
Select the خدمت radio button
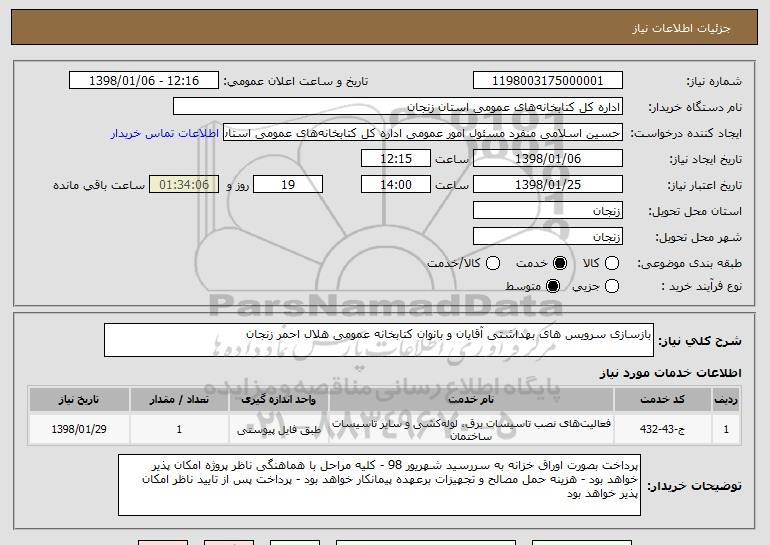click(x=559, y=263)
